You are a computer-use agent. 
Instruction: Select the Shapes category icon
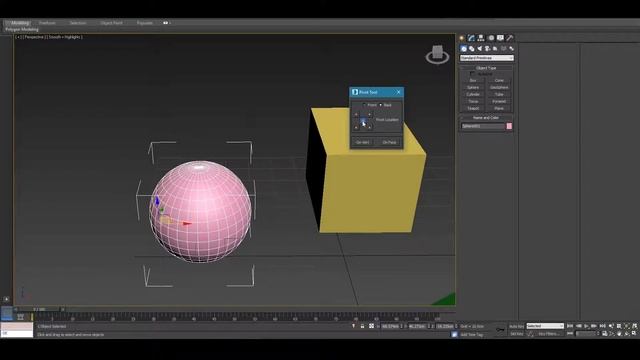471,49
